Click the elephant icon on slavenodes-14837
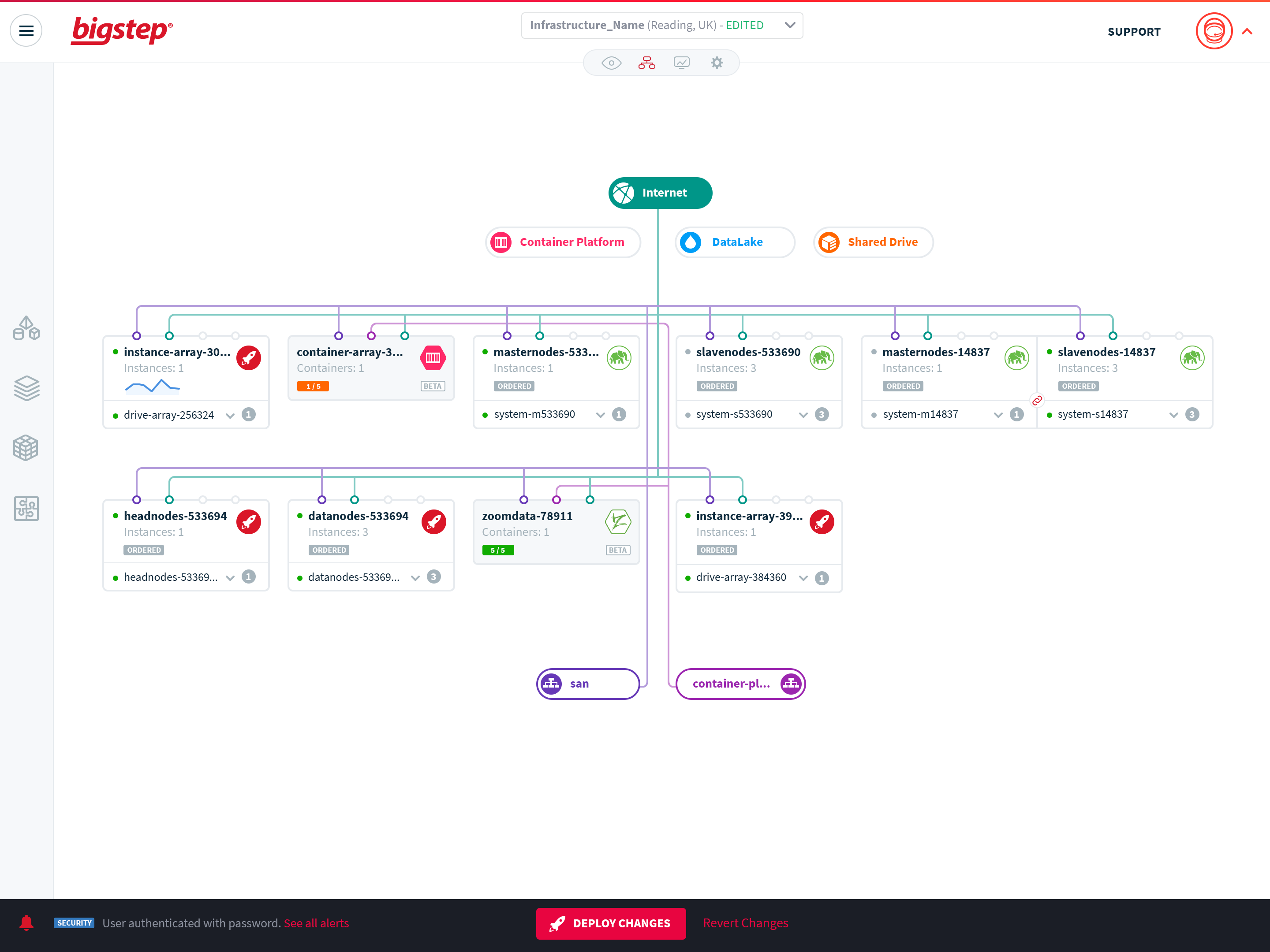 (1192, 357)
